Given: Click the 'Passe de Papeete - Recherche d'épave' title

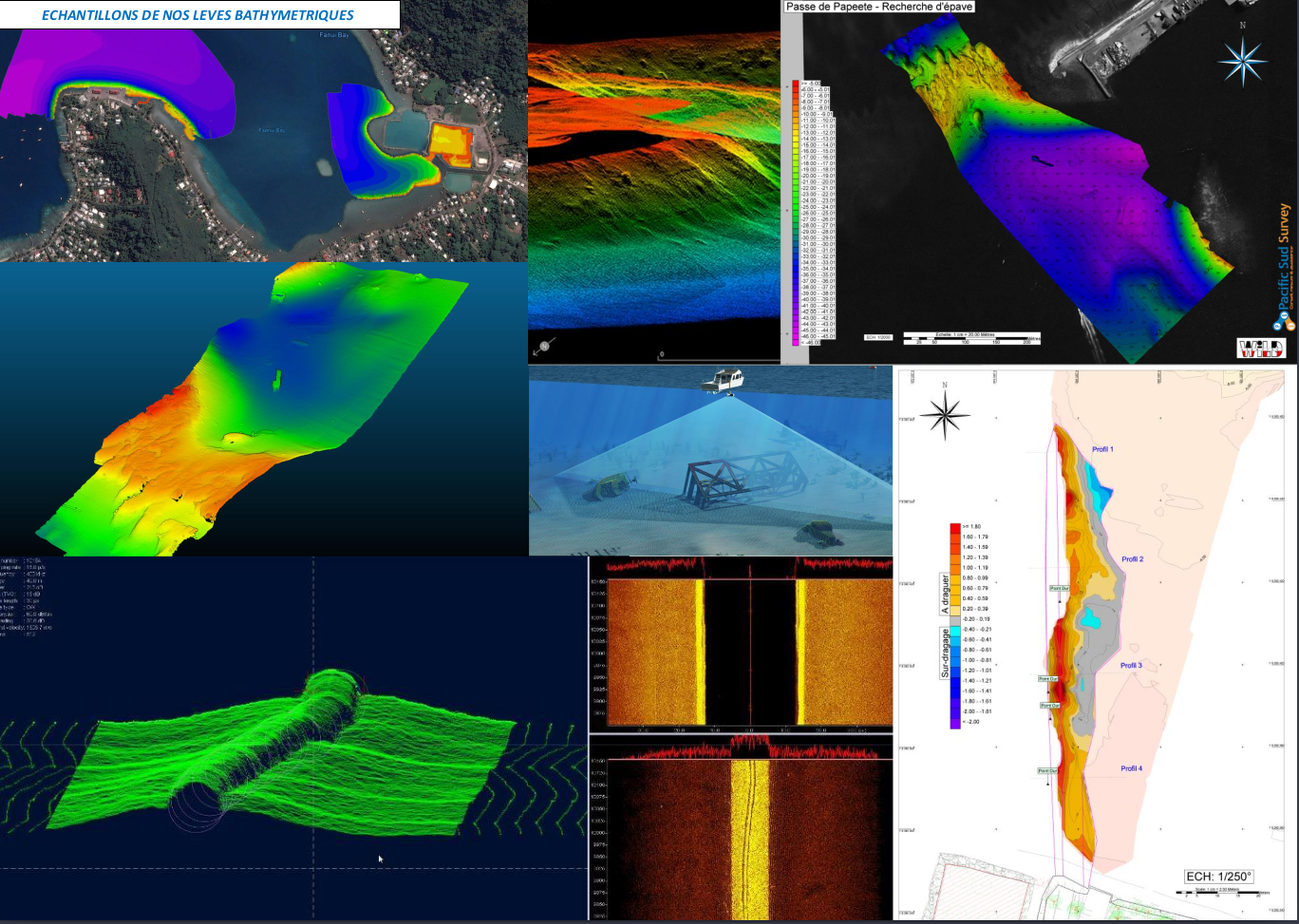Looking at the screenshot, I should tap(867, 7).
